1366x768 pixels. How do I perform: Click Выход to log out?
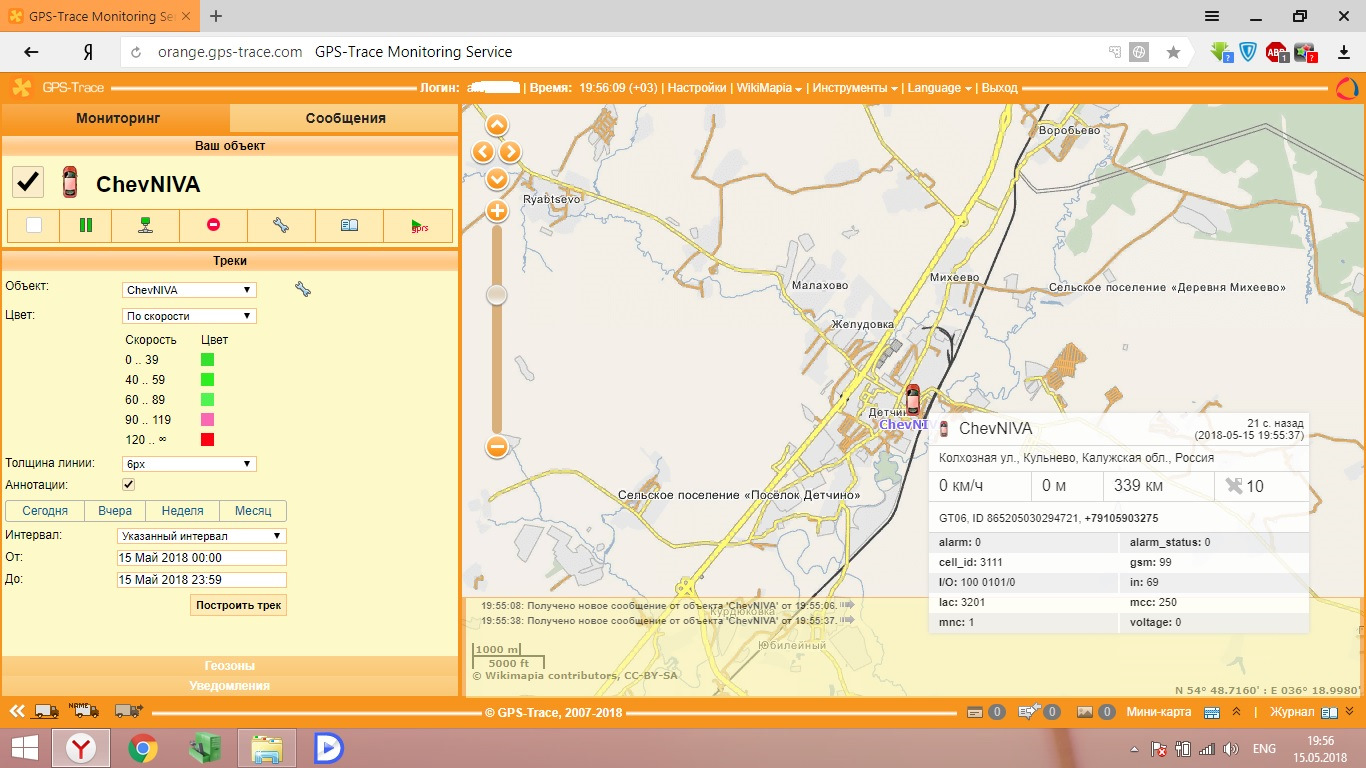pos(1000,88)
